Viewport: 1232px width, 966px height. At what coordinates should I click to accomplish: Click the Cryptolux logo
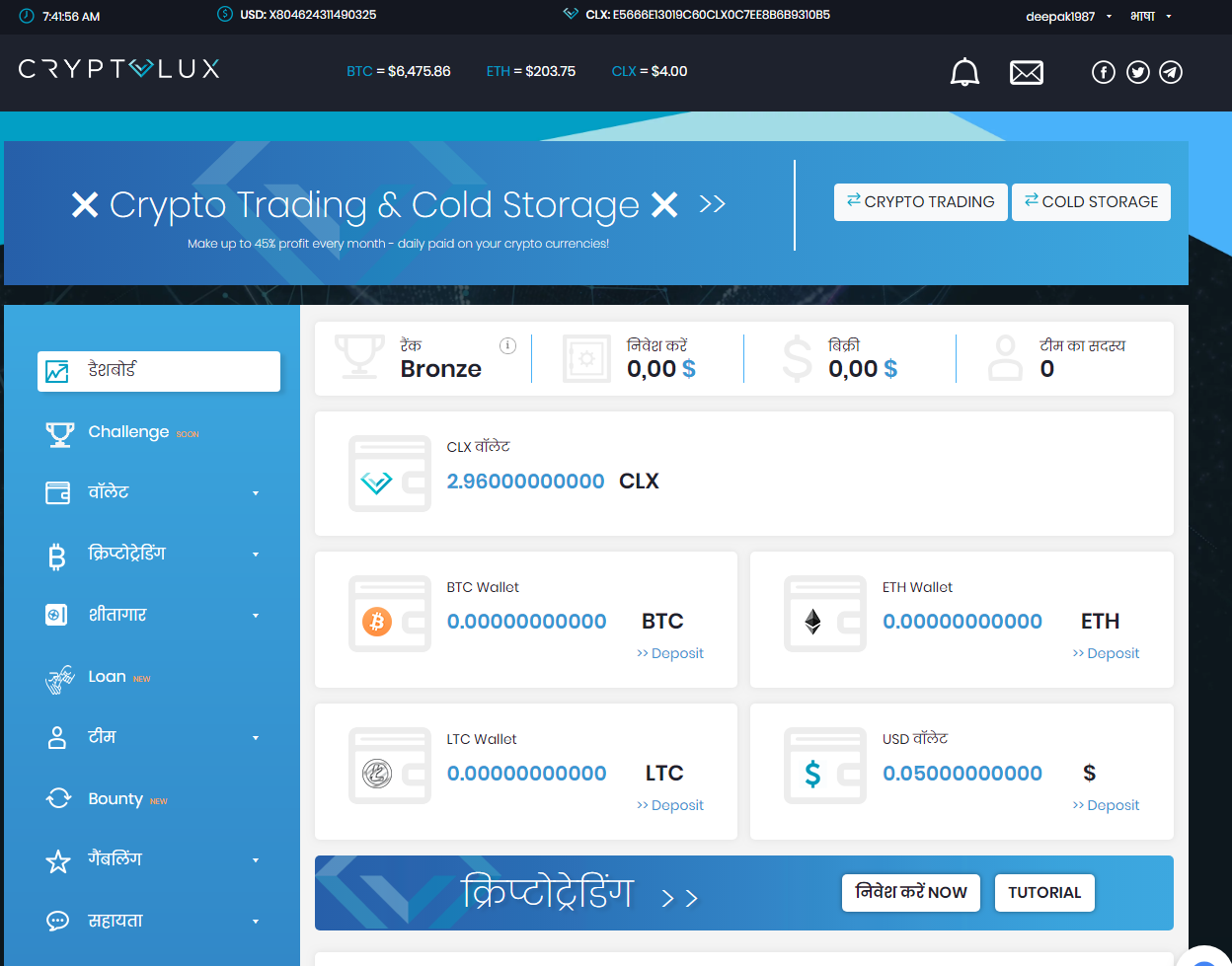[x=118, y=69]
